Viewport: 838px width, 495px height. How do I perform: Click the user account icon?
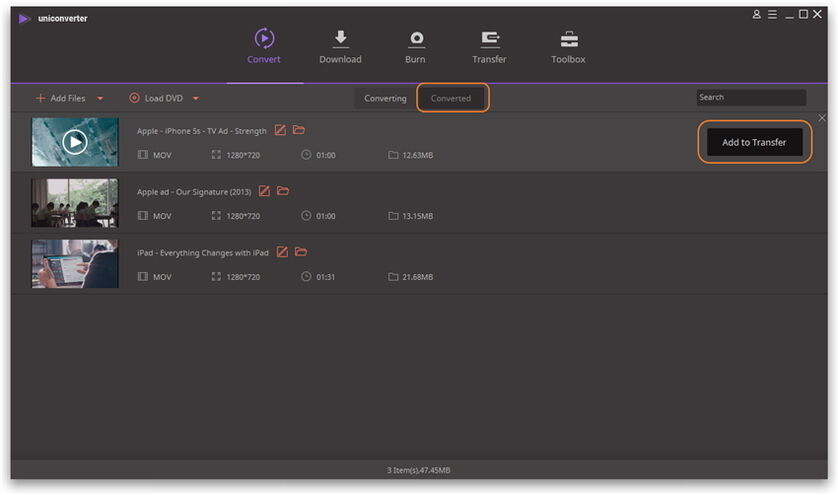tap(757, 15)
